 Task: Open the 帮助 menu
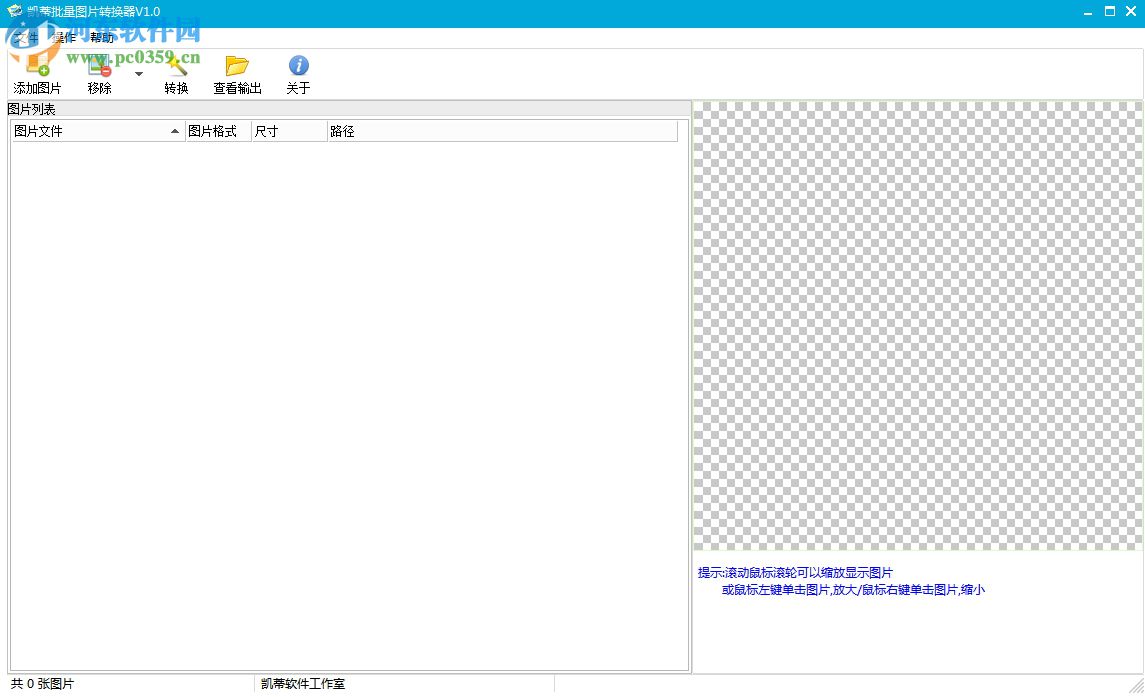[x=102, y=37]
